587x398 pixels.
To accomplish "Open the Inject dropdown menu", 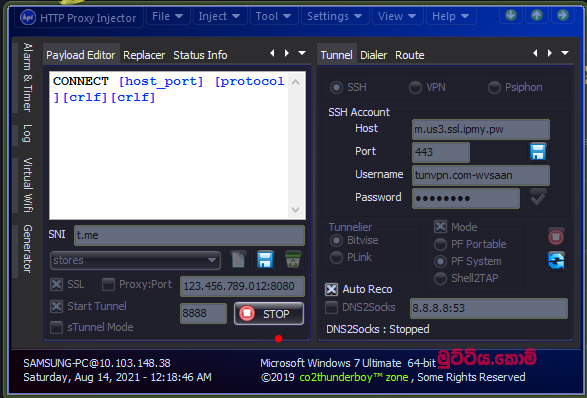I will [x=219, y=16].
